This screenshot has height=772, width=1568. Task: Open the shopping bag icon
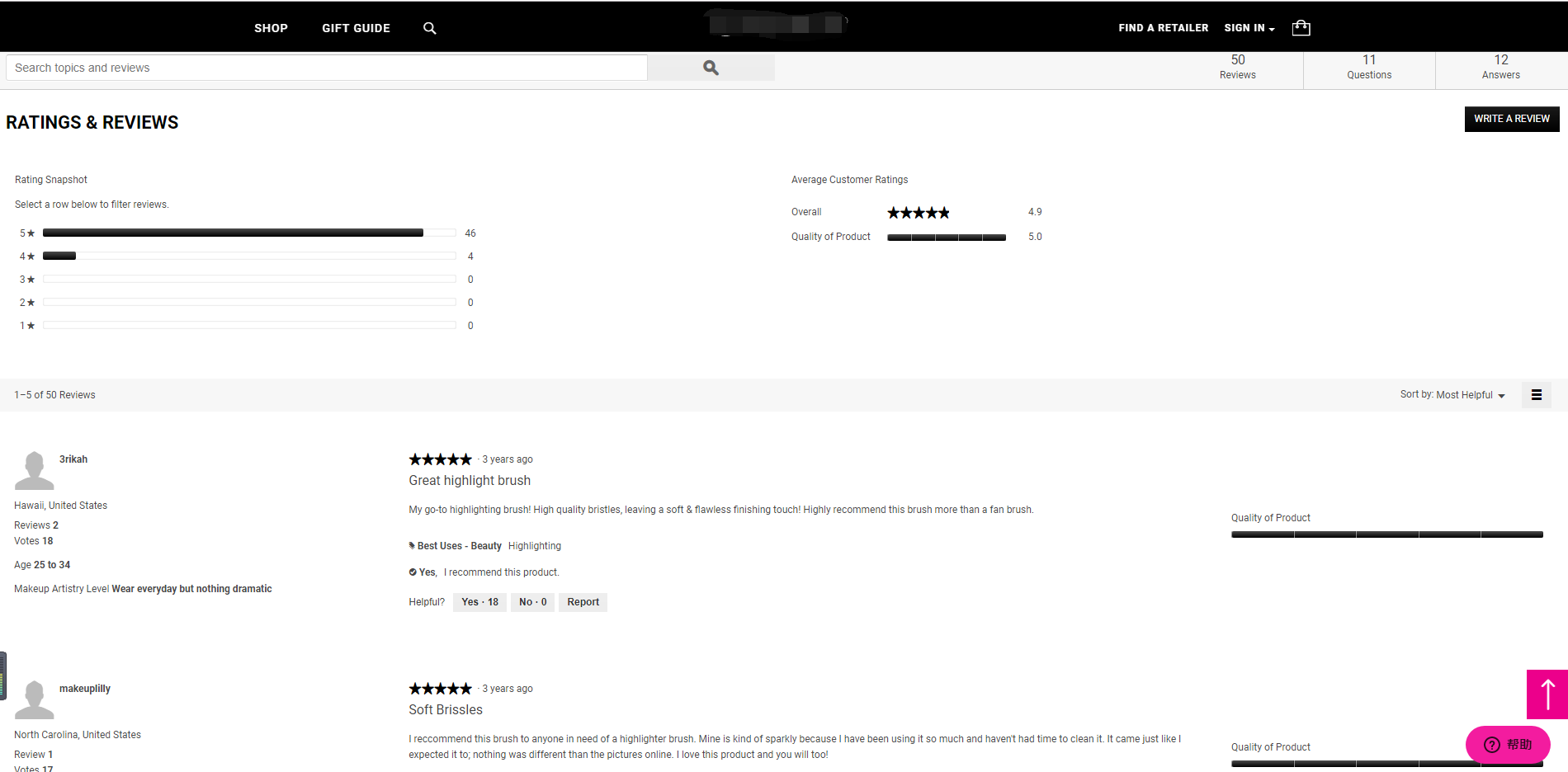[1301, 28]
